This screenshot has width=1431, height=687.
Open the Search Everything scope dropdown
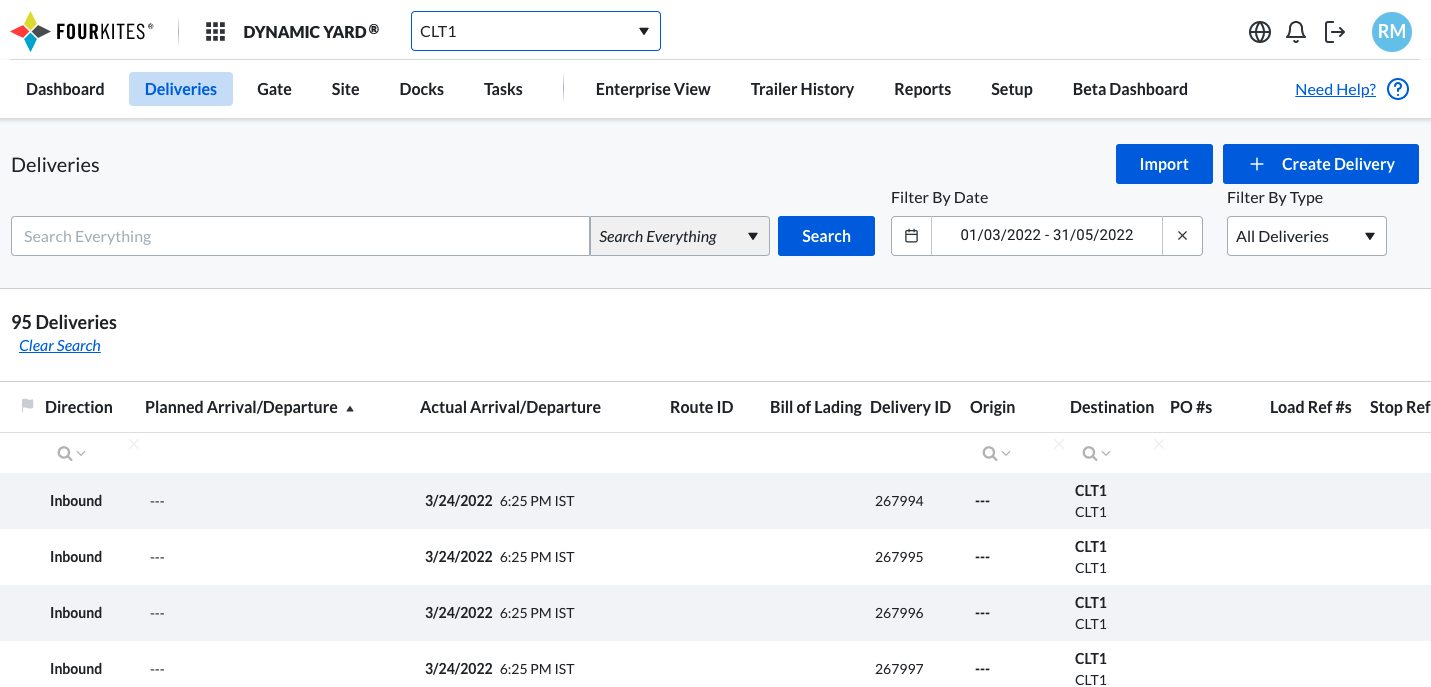(x=679, y=236)
